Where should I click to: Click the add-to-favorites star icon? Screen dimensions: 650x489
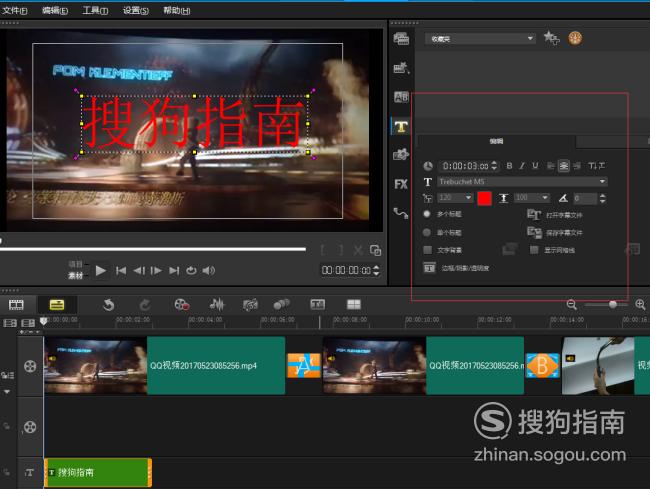551,38
